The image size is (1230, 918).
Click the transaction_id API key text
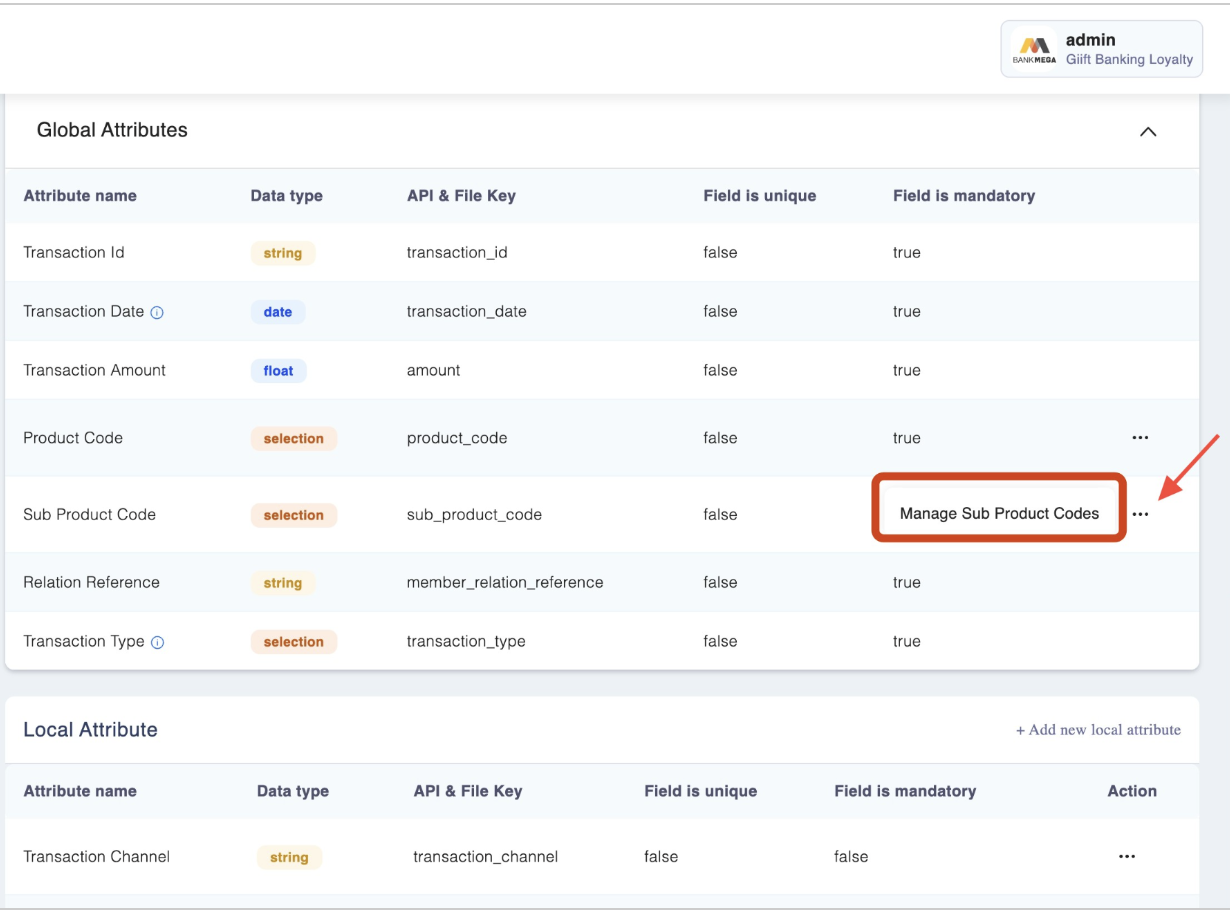click(x=457, y=253)
